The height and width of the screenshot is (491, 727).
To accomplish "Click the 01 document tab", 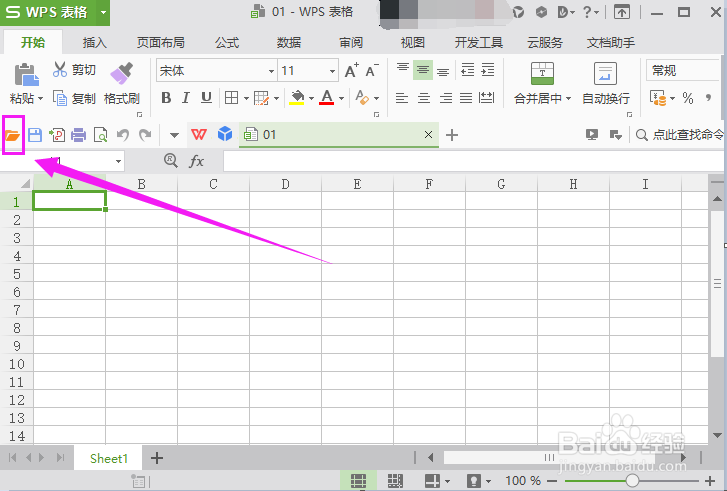I will coord(339,135).
